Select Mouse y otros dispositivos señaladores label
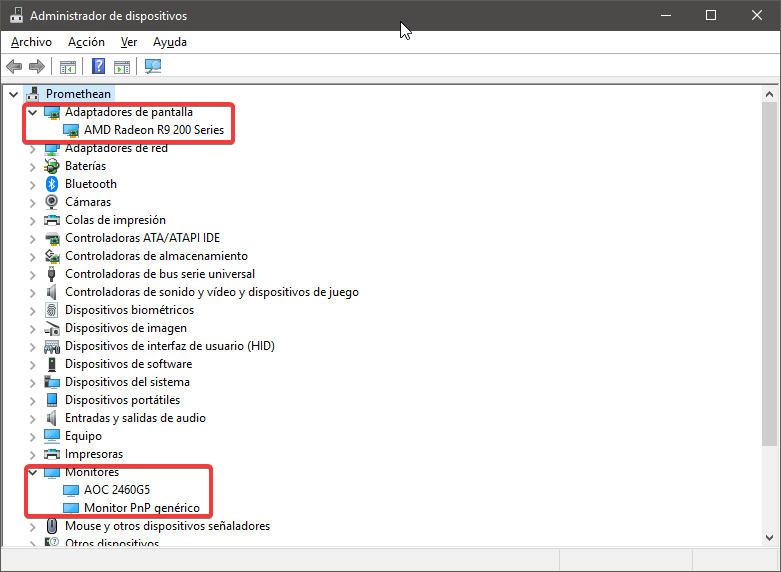The width and height of the screenshot is (781, 572). (167, 526)
